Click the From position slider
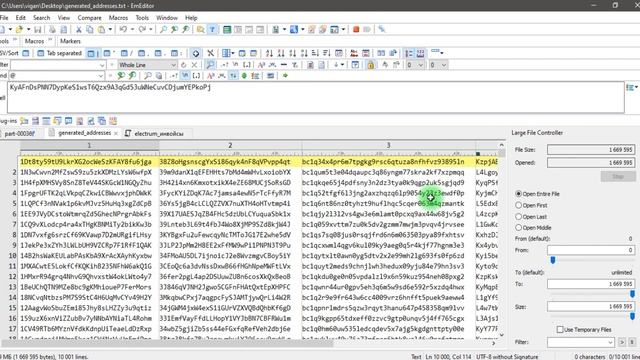The image size is (640, 360). pos(553,260)
